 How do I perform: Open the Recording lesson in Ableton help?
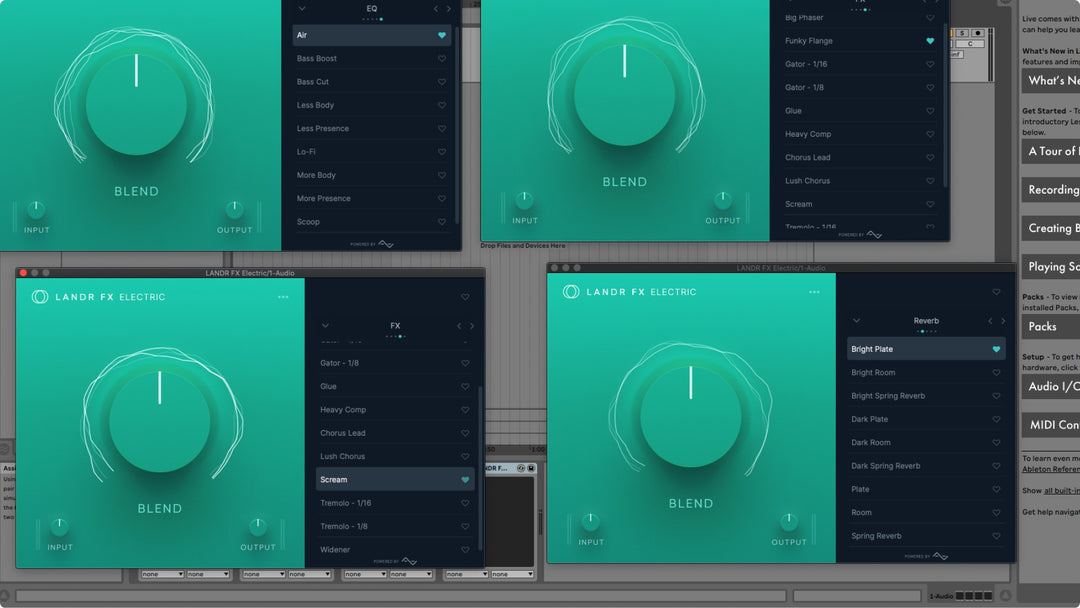(1051, 189)
